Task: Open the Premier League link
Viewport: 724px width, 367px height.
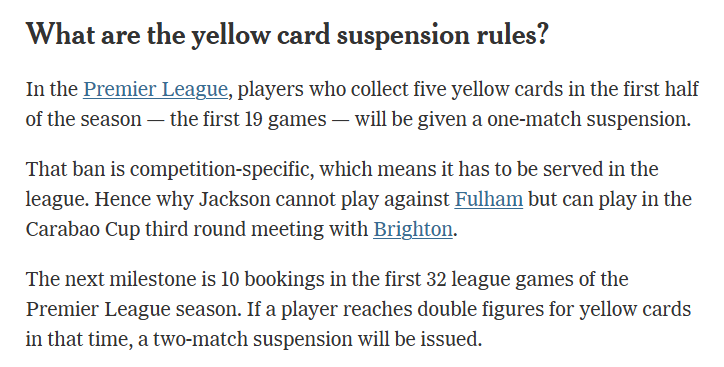Action: click(x=155, y=90)
